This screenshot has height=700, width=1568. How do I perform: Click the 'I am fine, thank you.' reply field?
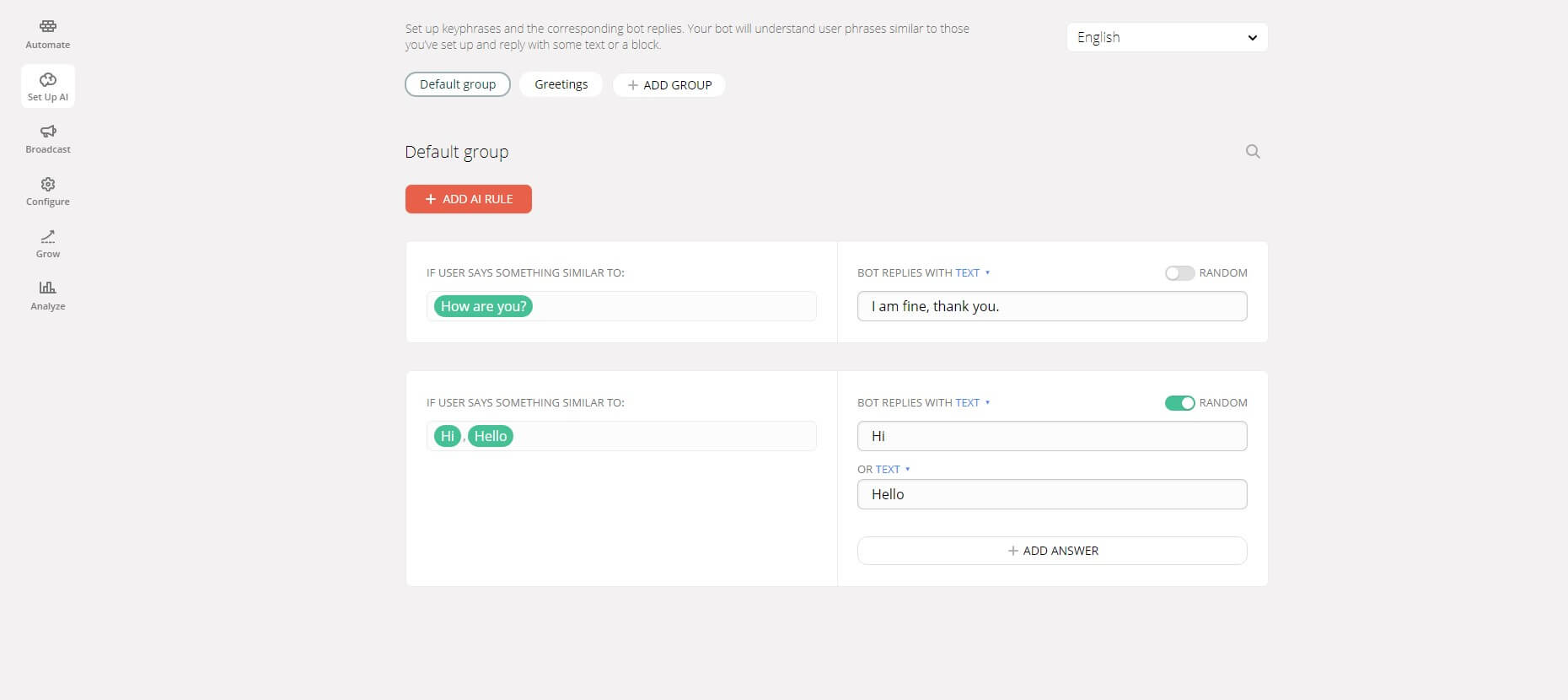(1052, 306)
